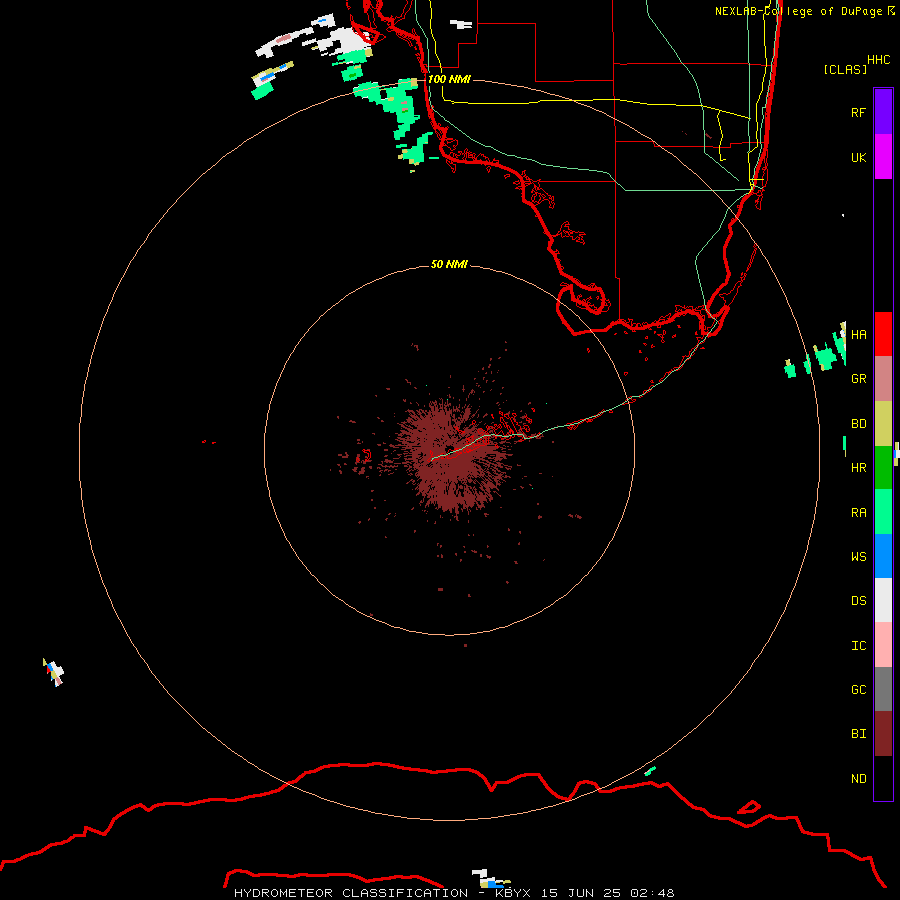Click the BI brown legend swatch

click(883, 734)
